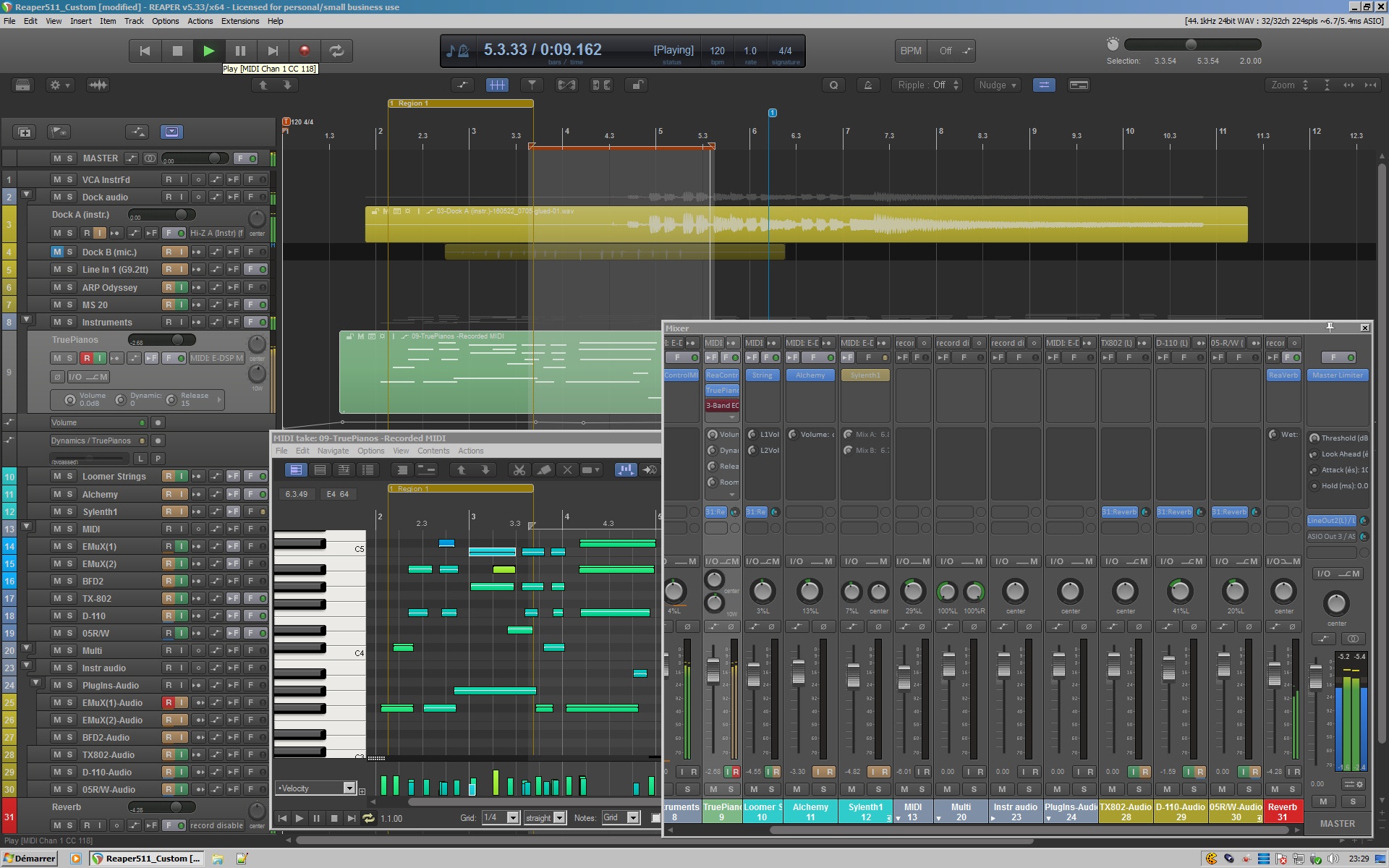Click the Loop points toggle icon
This screenshot has width=1389, height=868.
click(x=338, y=50)
